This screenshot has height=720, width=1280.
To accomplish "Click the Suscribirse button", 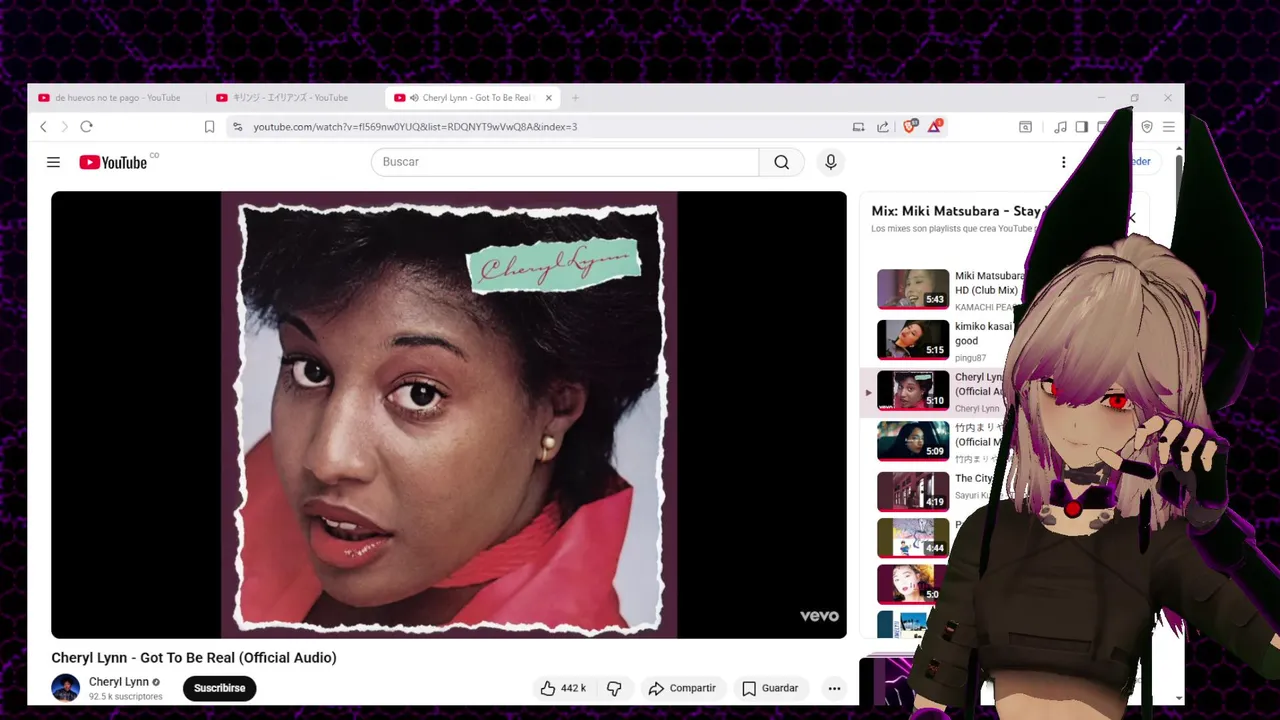I will 219,688.
